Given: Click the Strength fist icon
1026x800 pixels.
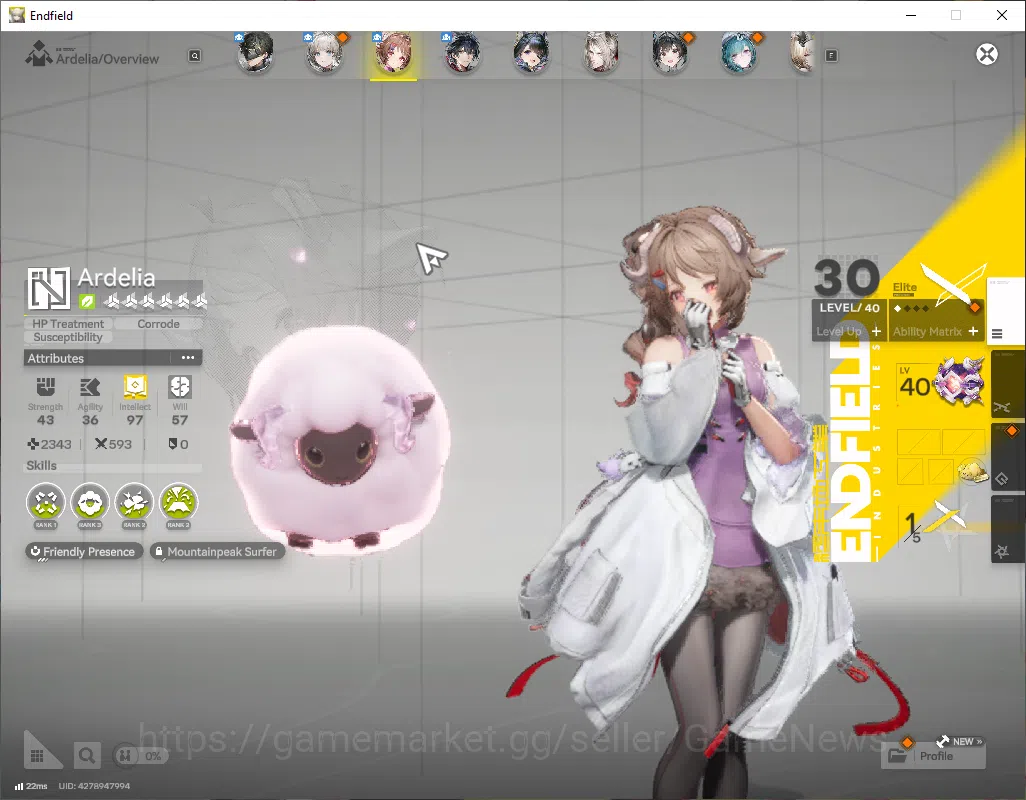Looking at the screenshot, I should tap(45, 387).
